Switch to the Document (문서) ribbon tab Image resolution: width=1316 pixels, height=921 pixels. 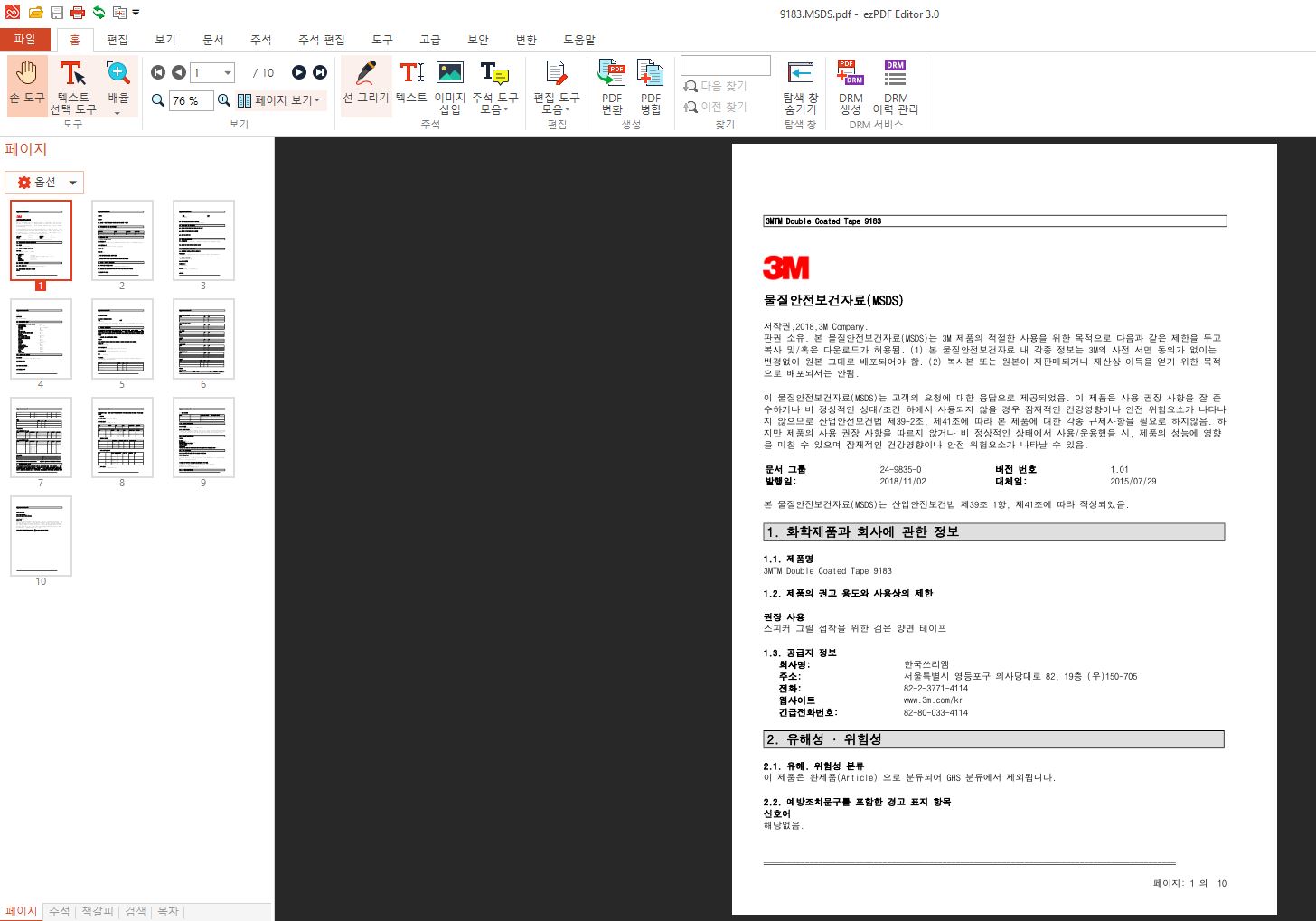213,40
